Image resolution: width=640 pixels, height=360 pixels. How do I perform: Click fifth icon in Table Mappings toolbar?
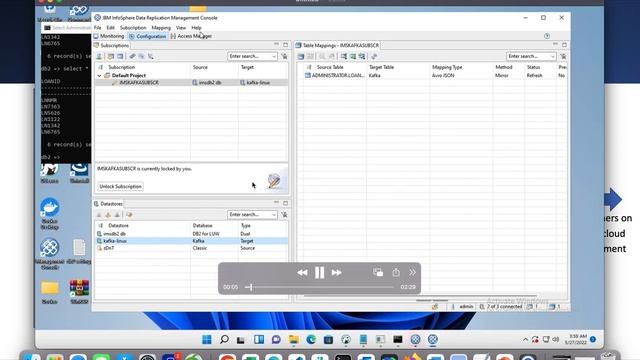click(344, 56)
